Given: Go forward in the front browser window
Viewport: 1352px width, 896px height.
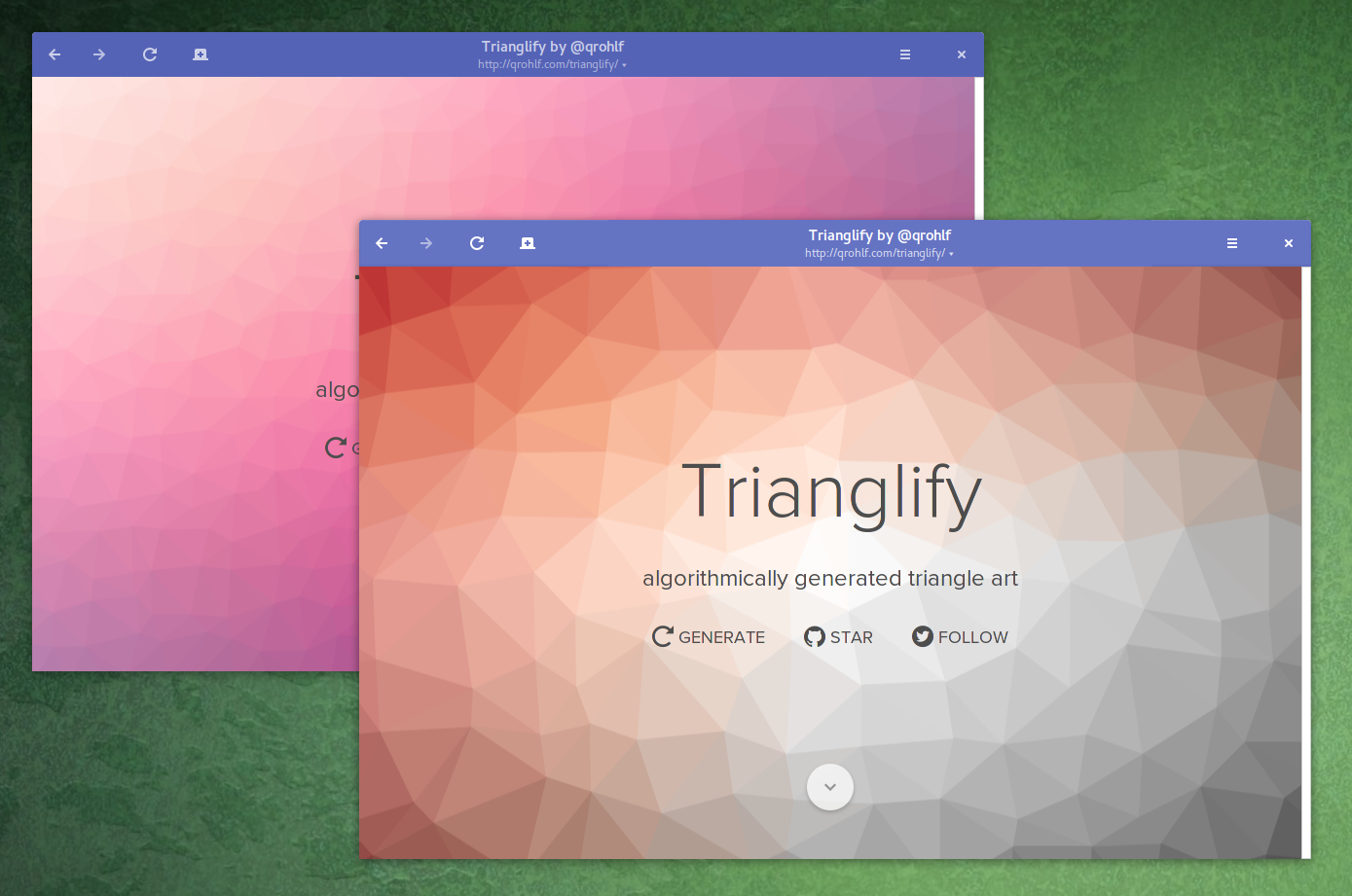Looking at the screenshot, I should pyautogui.click(x=426, y=243).
